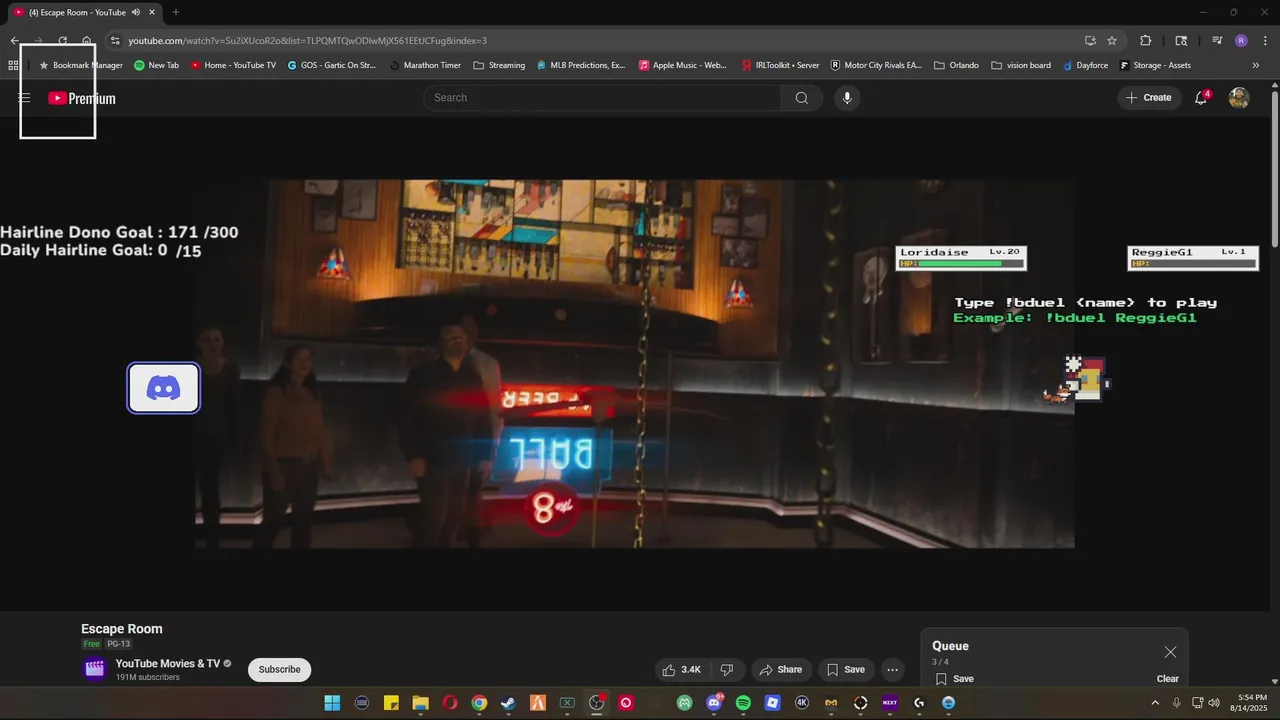Screen dimensions: 1280x720
Task: Start voice search with the microphone
Action: pyautogui.click(x=847, y=98)
